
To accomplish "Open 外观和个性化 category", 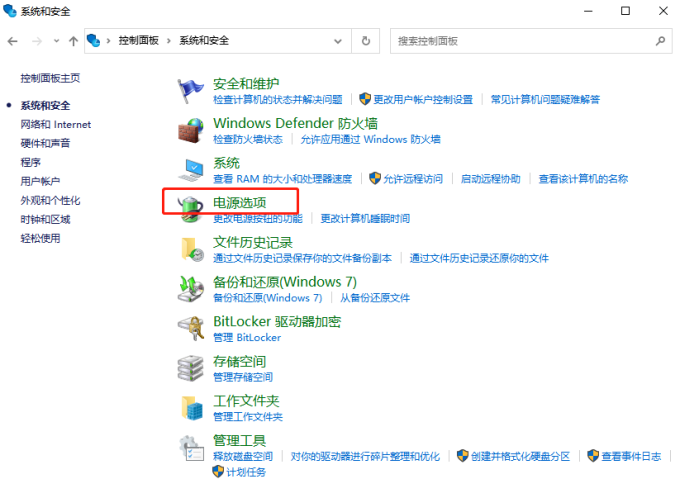I will [50, 200].
